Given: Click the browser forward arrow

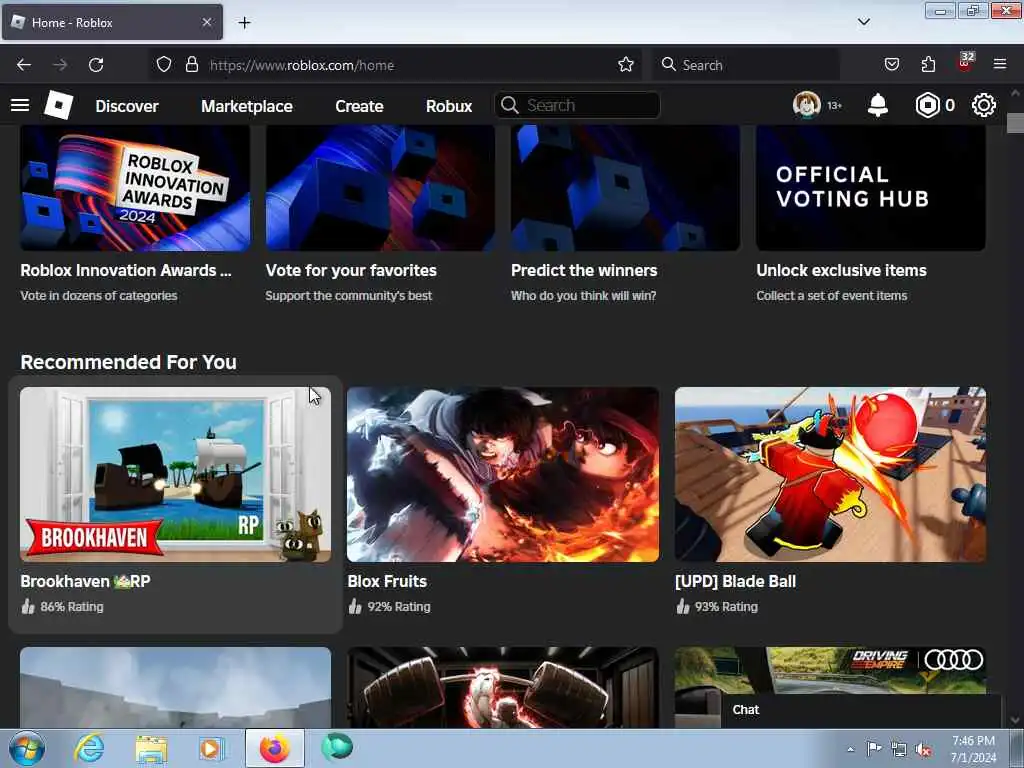Looking at the screenshot, I should [x=60, y=65].
